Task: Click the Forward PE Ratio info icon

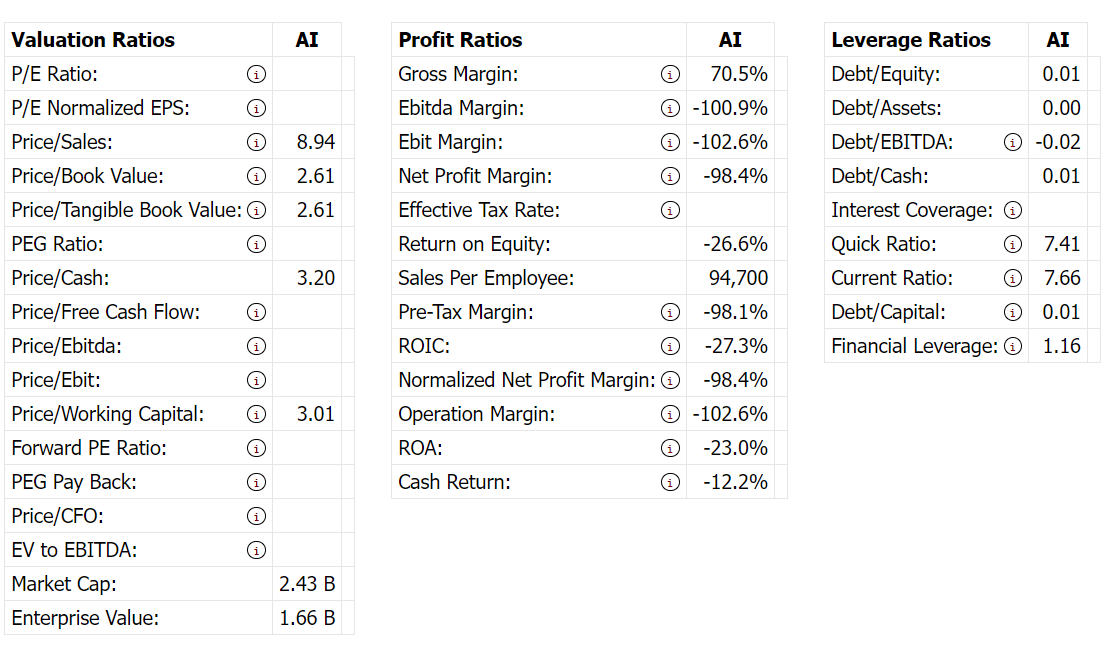Action: (x=257, y=448)
